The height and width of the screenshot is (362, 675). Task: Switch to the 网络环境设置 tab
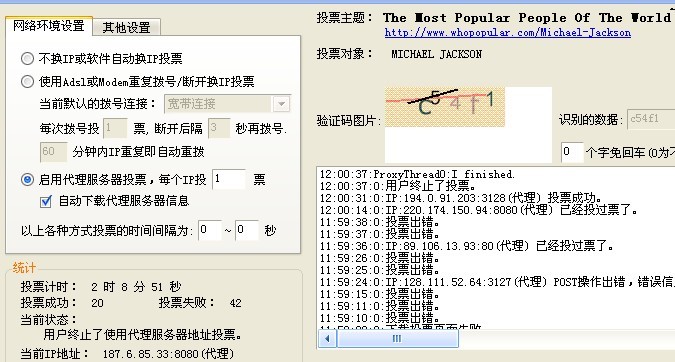pyautogui.click(x=49, y=26)
